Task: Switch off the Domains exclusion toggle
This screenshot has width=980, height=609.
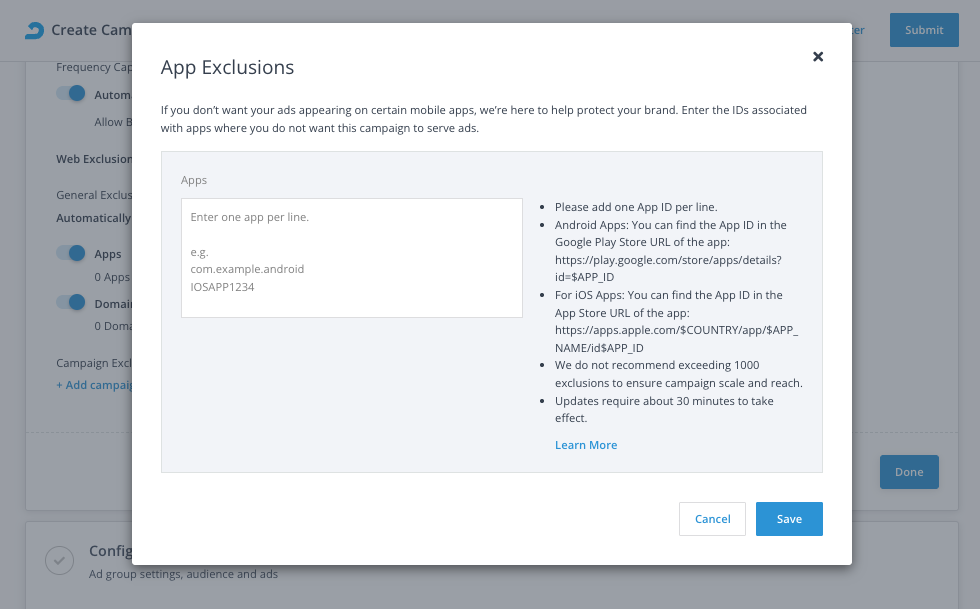Action: click(71, 302)
